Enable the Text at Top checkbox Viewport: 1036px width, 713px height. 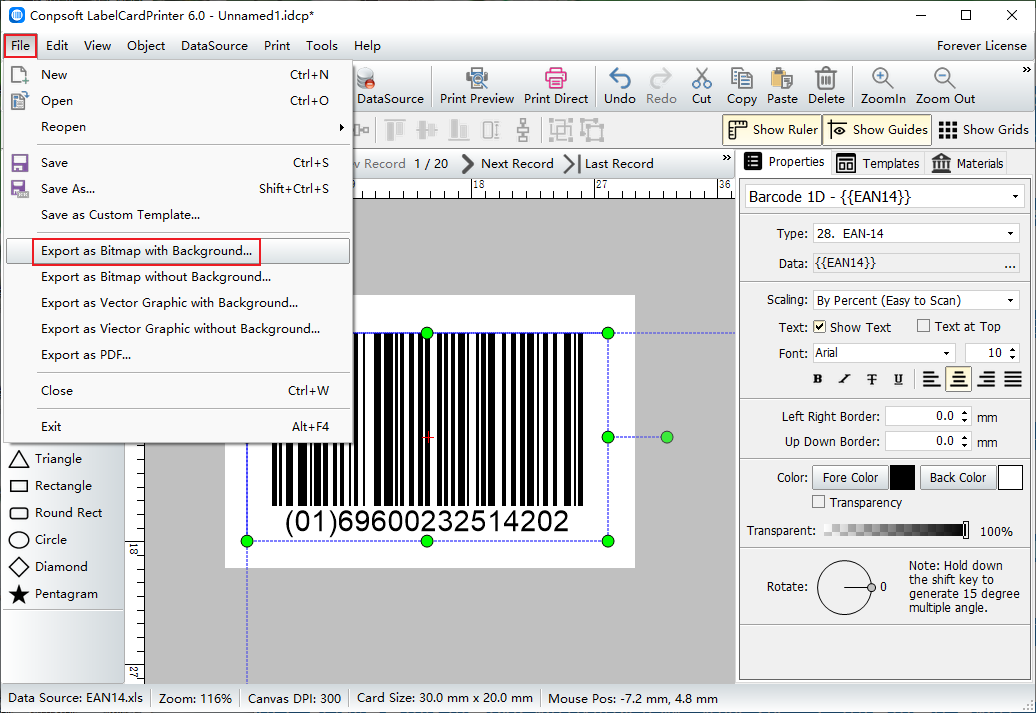[x=924, y=326]
